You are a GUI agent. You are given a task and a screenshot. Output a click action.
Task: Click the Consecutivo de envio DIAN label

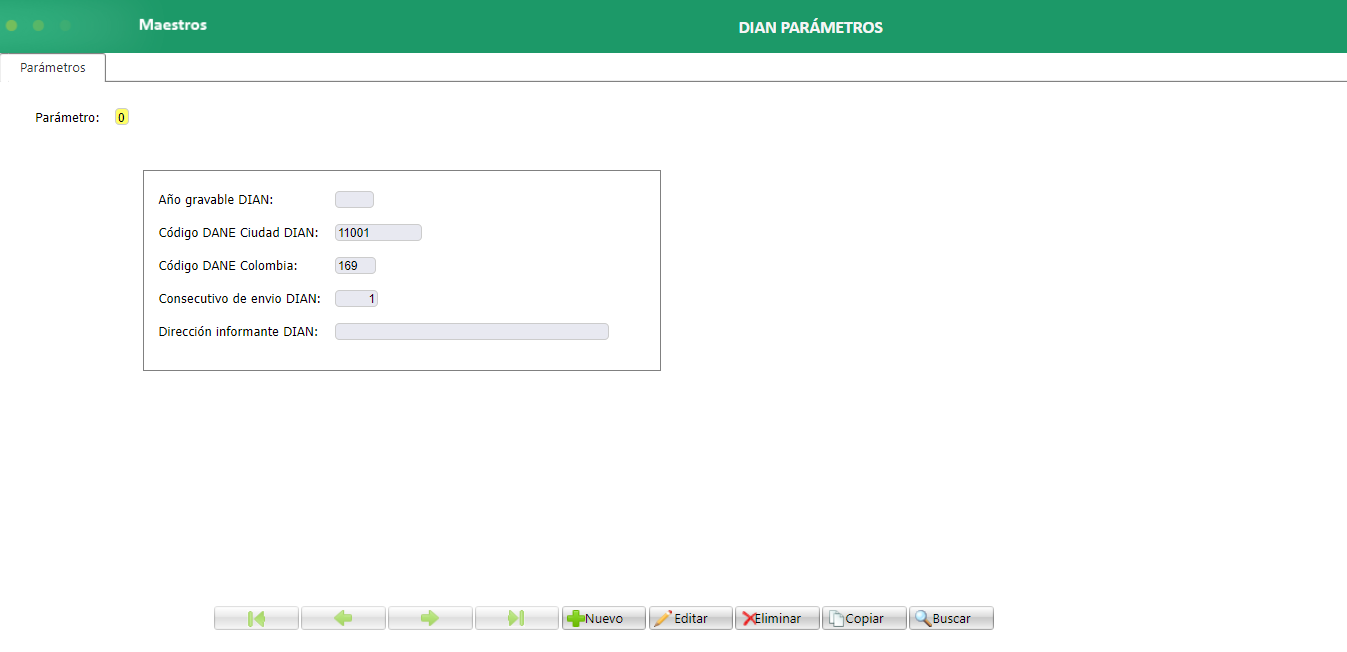click(239, 299)
